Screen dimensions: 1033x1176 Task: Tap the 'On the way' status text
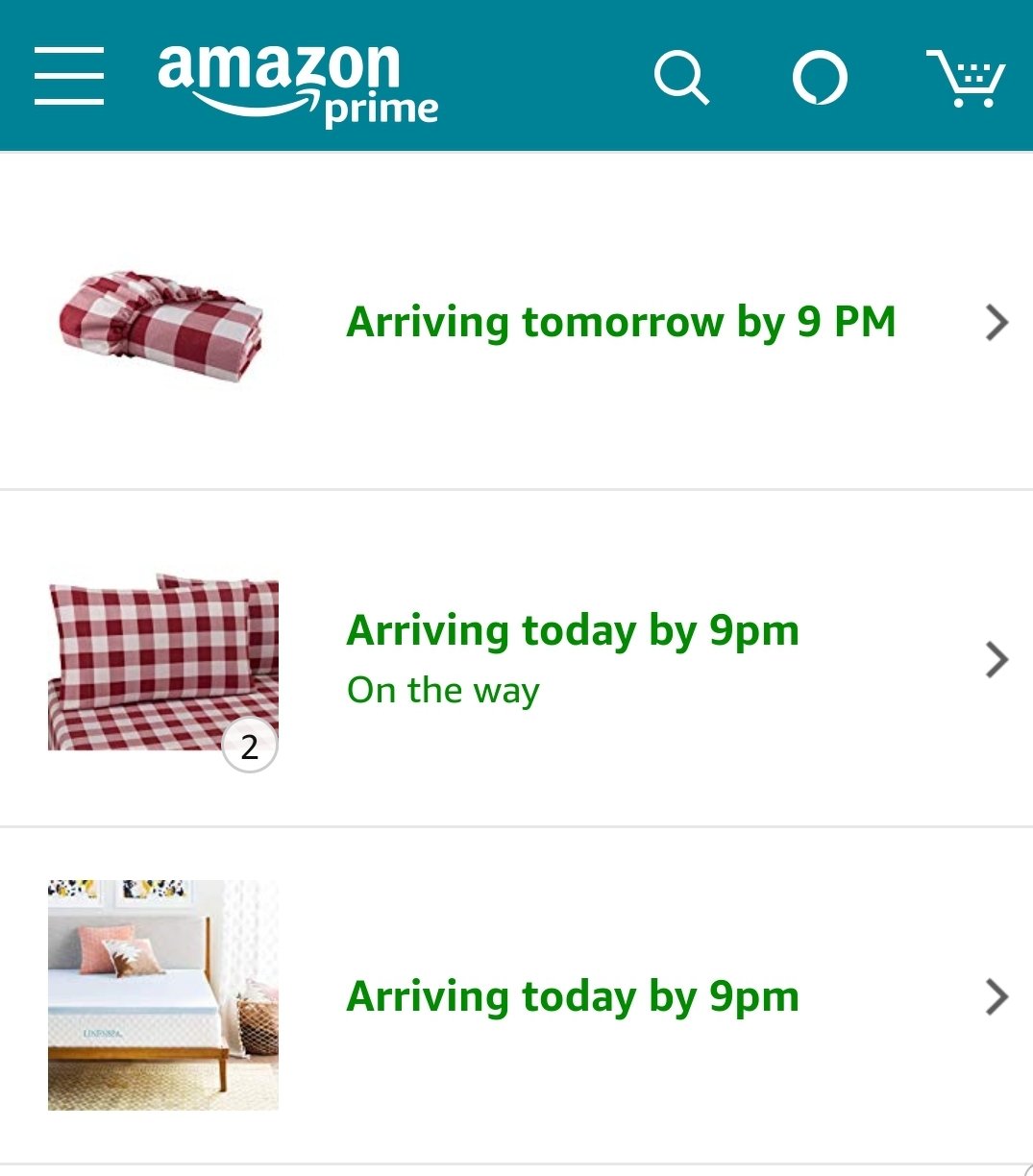pos(443,691)
